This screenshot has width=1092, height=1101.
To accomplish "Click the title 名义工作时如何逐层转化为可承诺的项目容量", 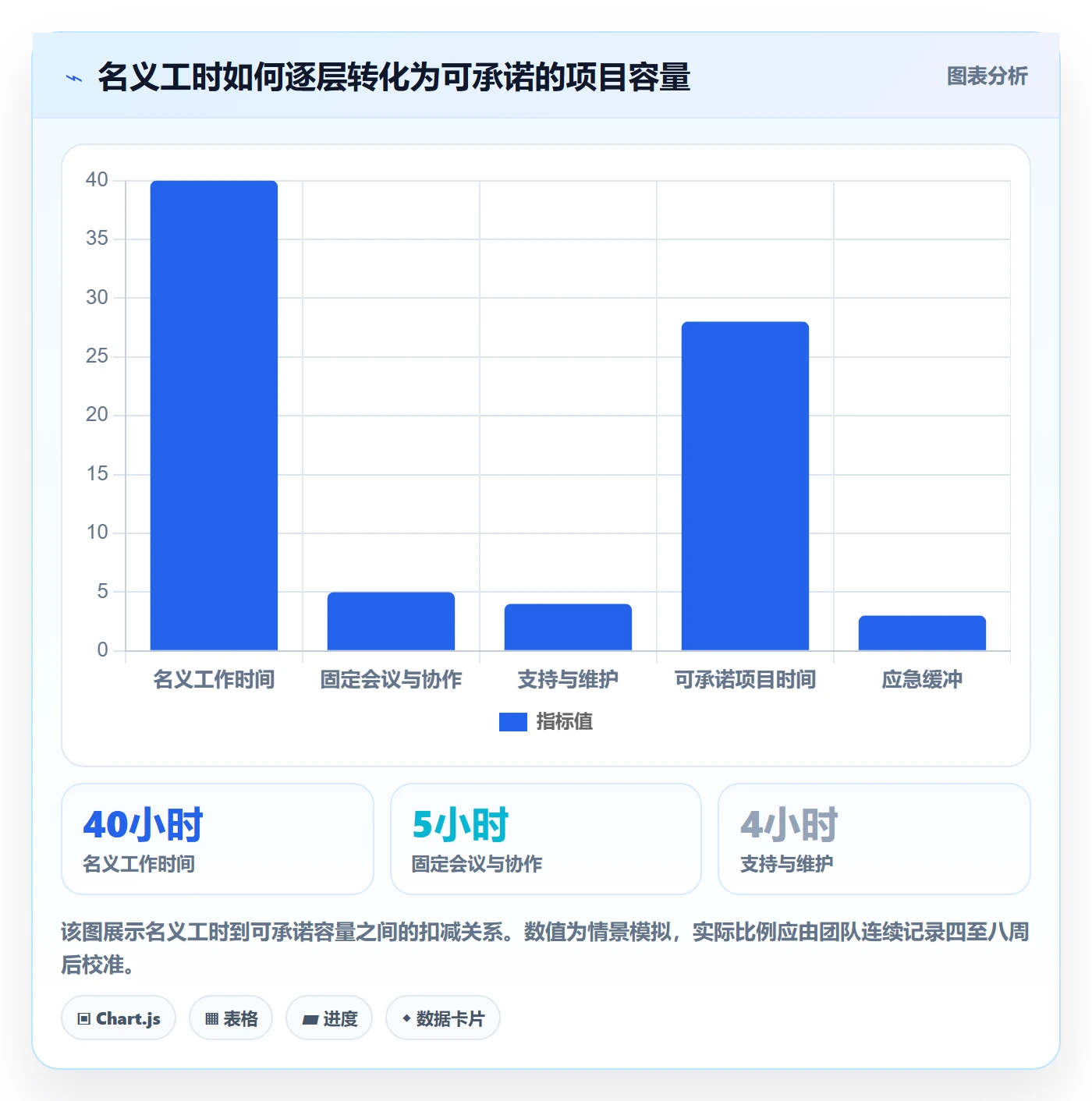I will point(394,77).
